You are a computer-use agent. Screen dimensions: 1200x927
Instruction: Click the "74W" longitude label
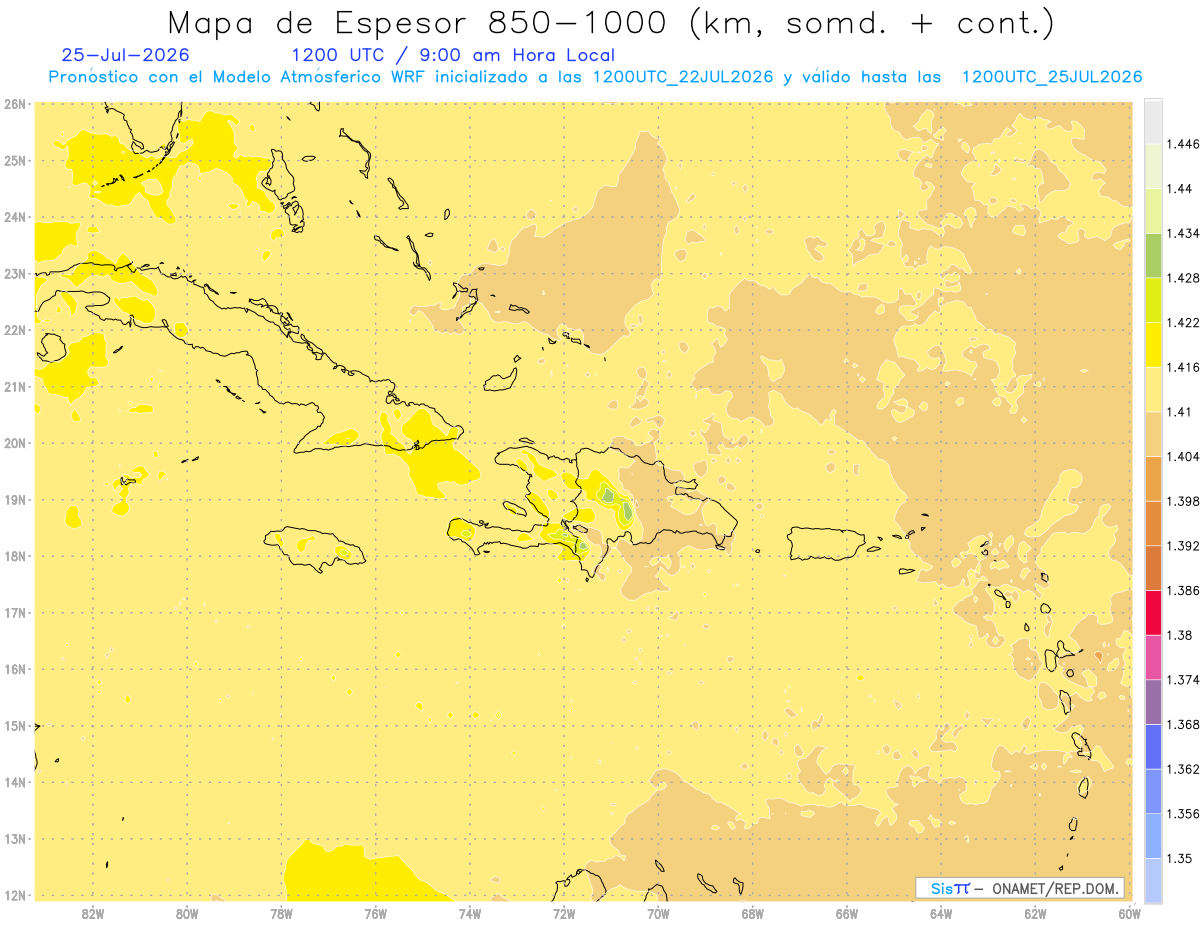[470, 913]
